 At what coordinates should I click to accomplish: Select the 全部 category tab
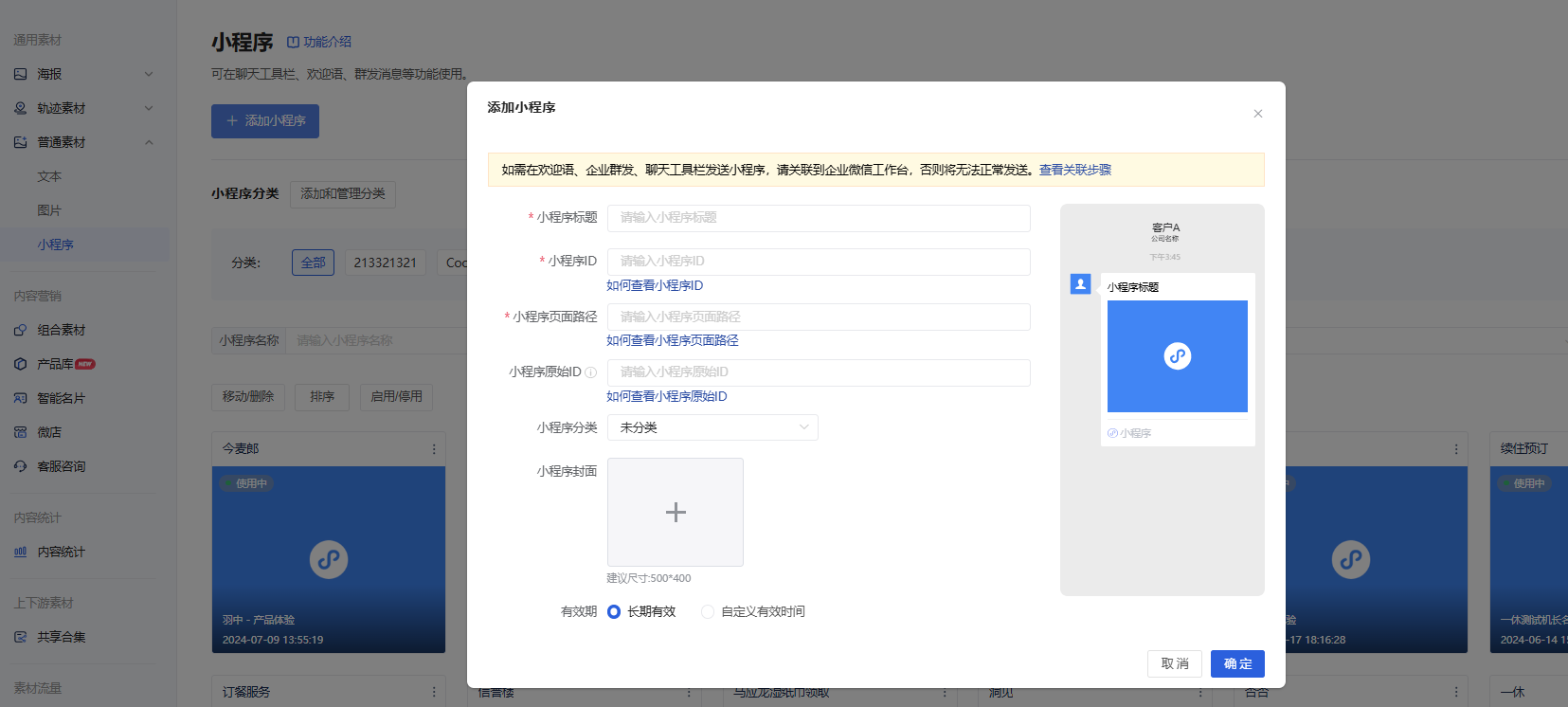coord(314,263)
